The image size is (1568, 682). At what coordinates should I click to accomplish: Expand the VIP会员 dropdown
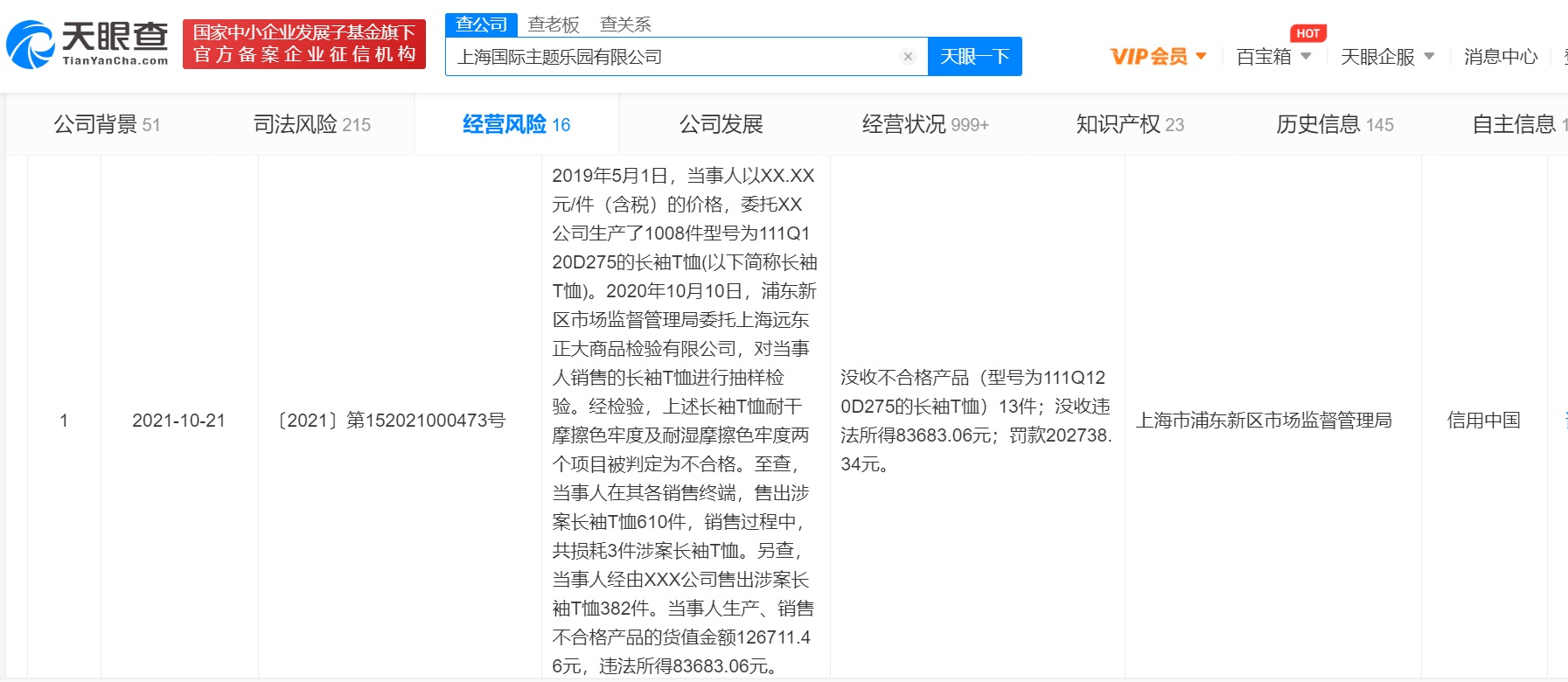[x=1158, y=57]
